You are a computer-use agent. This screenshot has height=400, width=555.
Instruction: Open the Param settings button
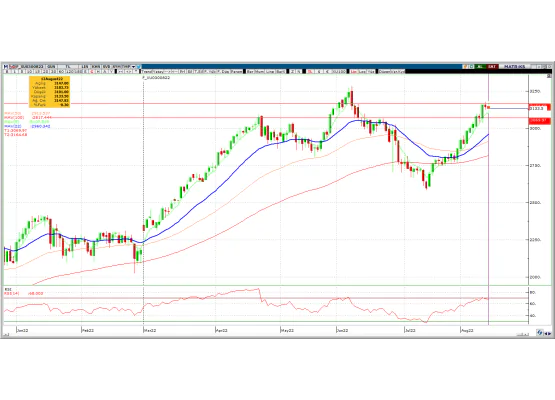(236, 71)
